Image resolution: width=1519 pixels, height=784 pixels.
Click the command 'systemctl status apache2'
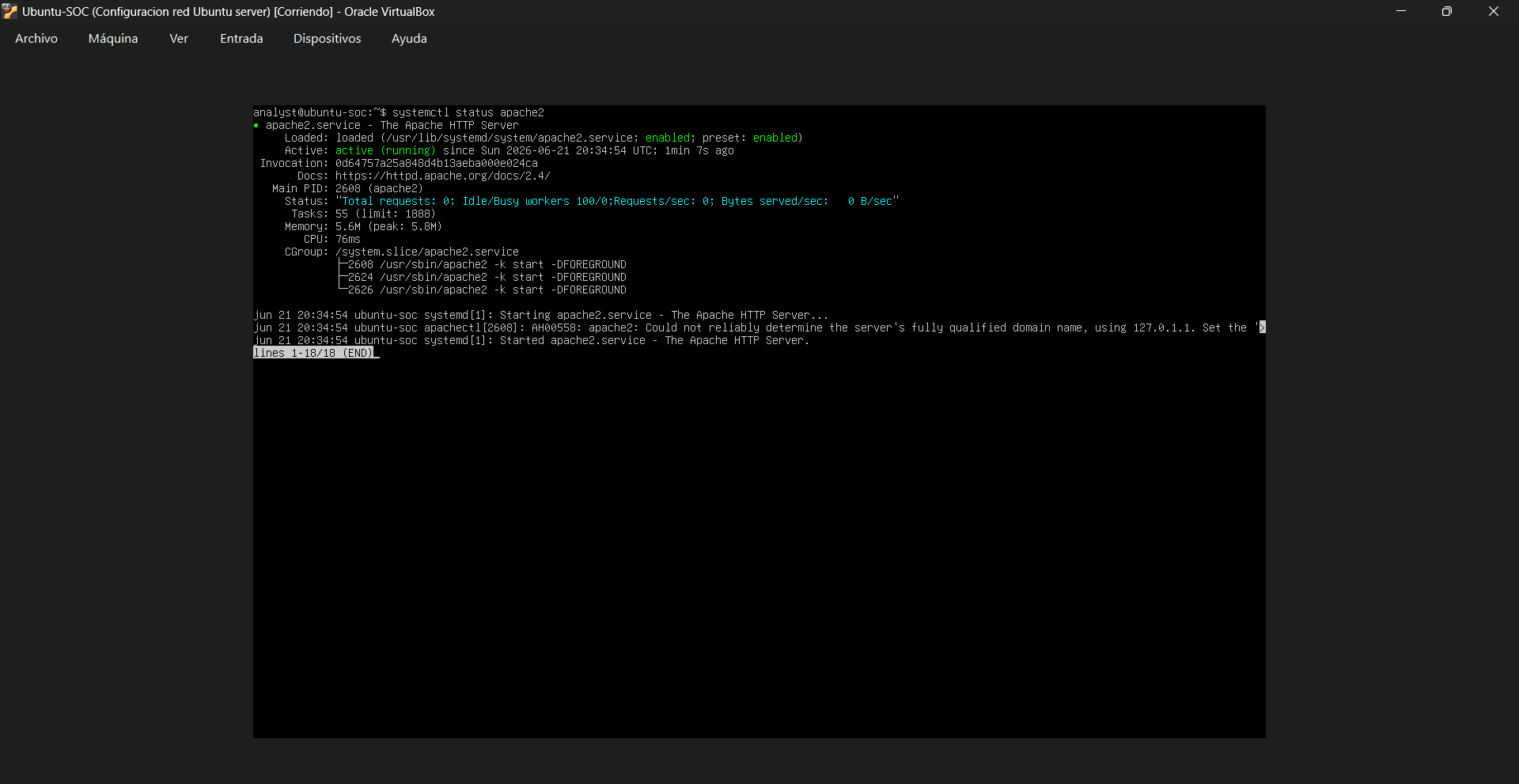point(468,112)
